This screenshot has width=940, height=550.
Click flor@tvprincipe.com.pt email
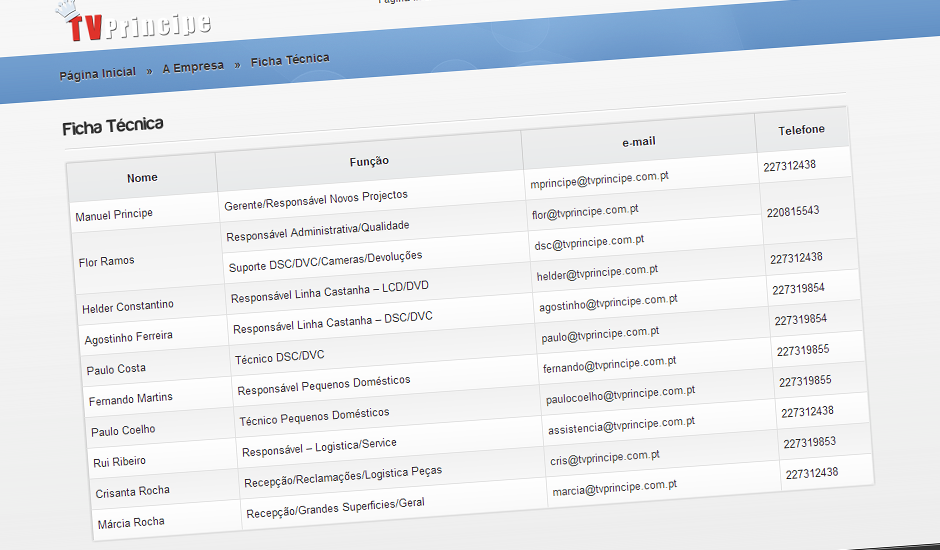point(585,212)
